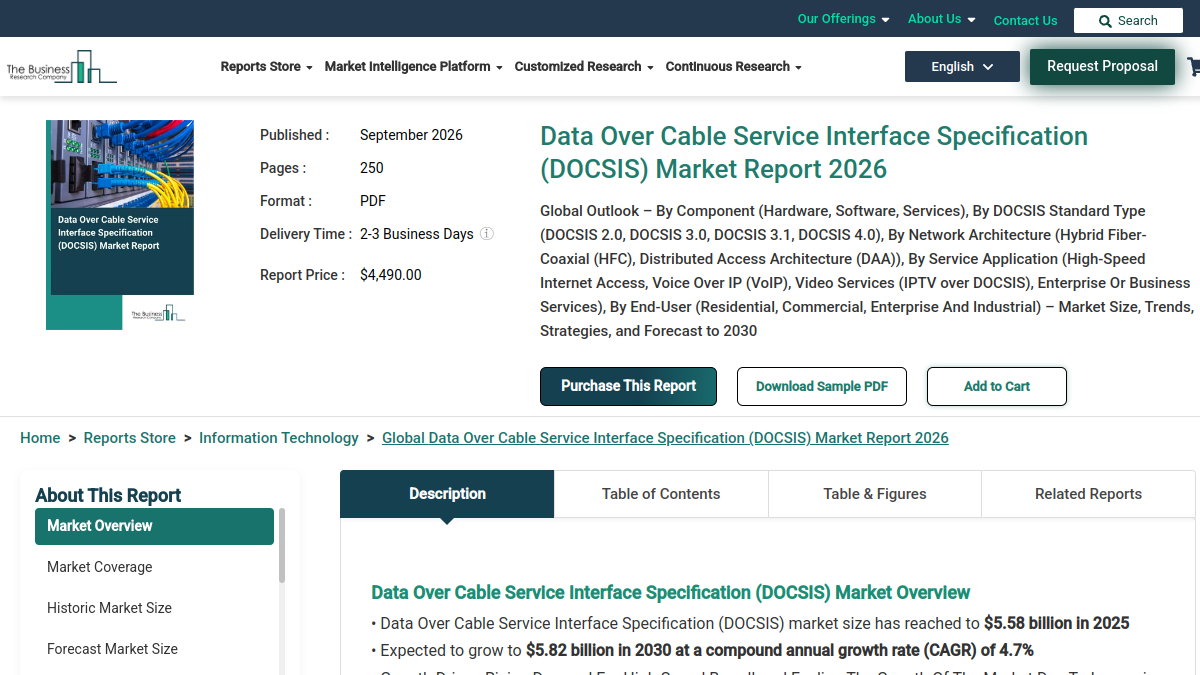Select the Description tab
This screenshot has width=1200, height=675.
pyautogui.click(x=447, y=494)
